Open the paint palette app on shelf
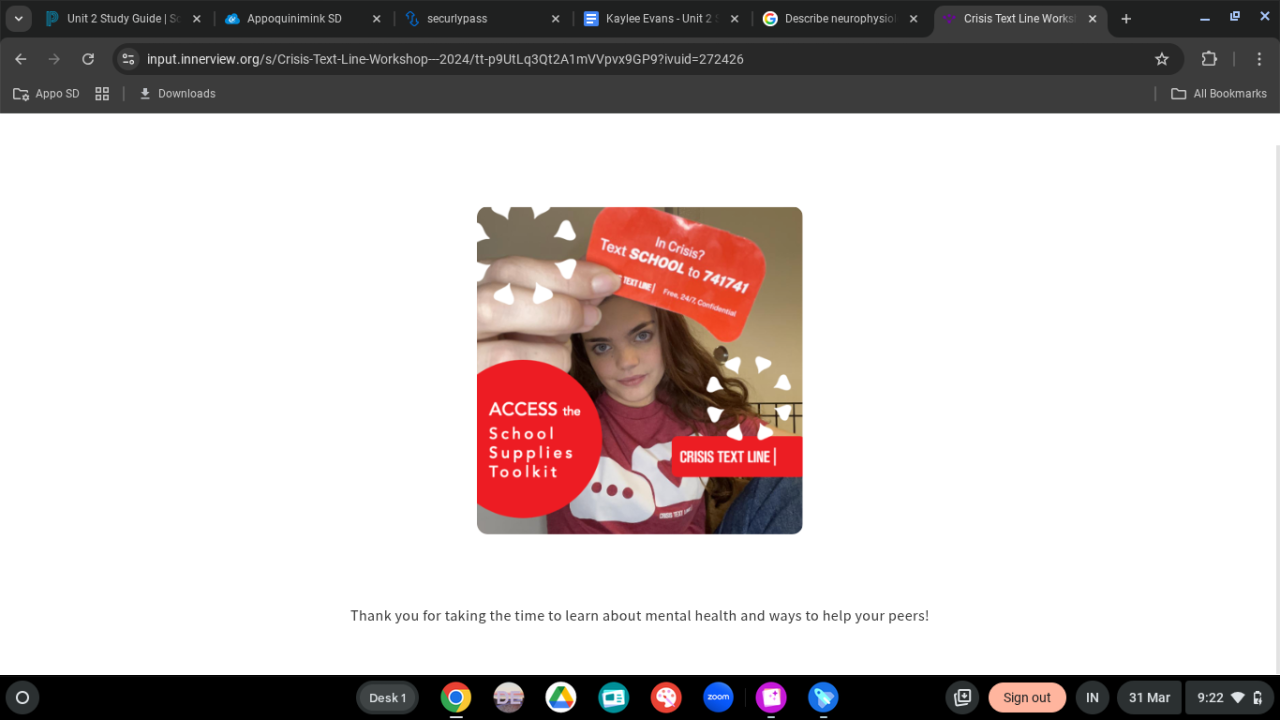This screenshot has width=1280, height=720. [666, 697]
